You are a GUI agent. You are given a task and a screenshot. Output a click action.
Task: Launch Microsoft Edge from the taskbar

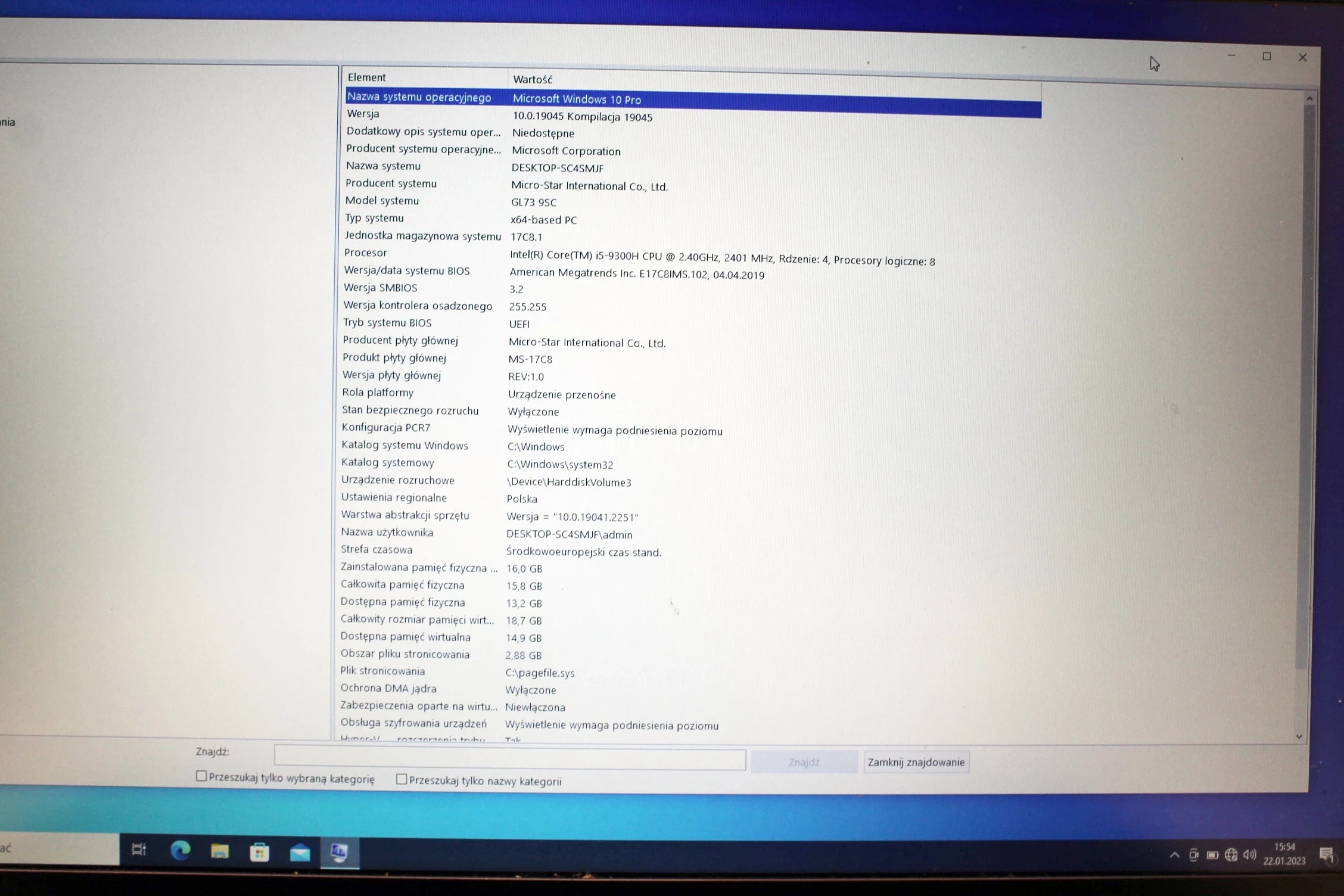tap(180, 850)
